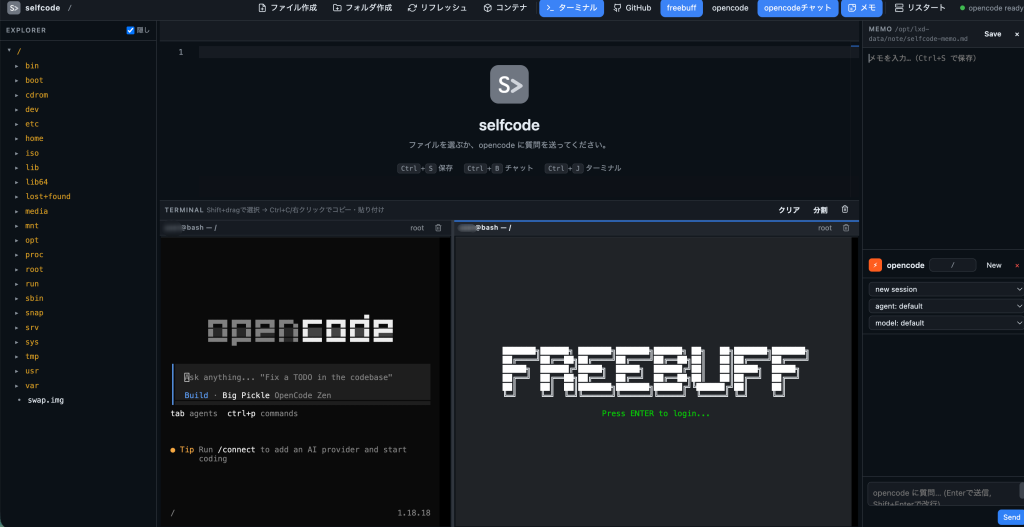Open the model: default dropdown
The width and height of the screenshot is (1024, 527).
point(945,323)
